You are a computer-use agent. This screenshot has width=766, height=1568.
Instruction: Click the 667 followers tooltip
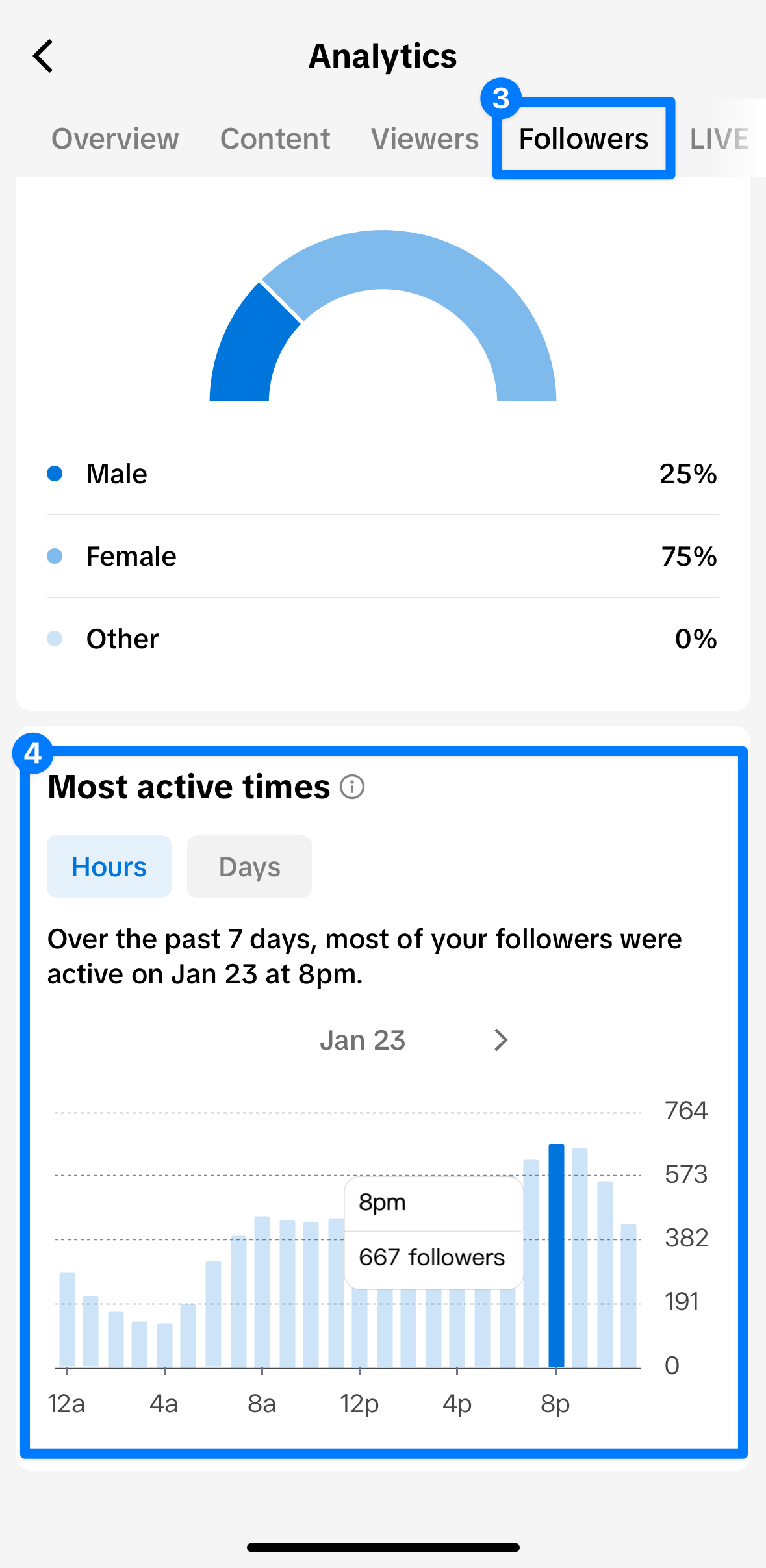coord(433,1256)
